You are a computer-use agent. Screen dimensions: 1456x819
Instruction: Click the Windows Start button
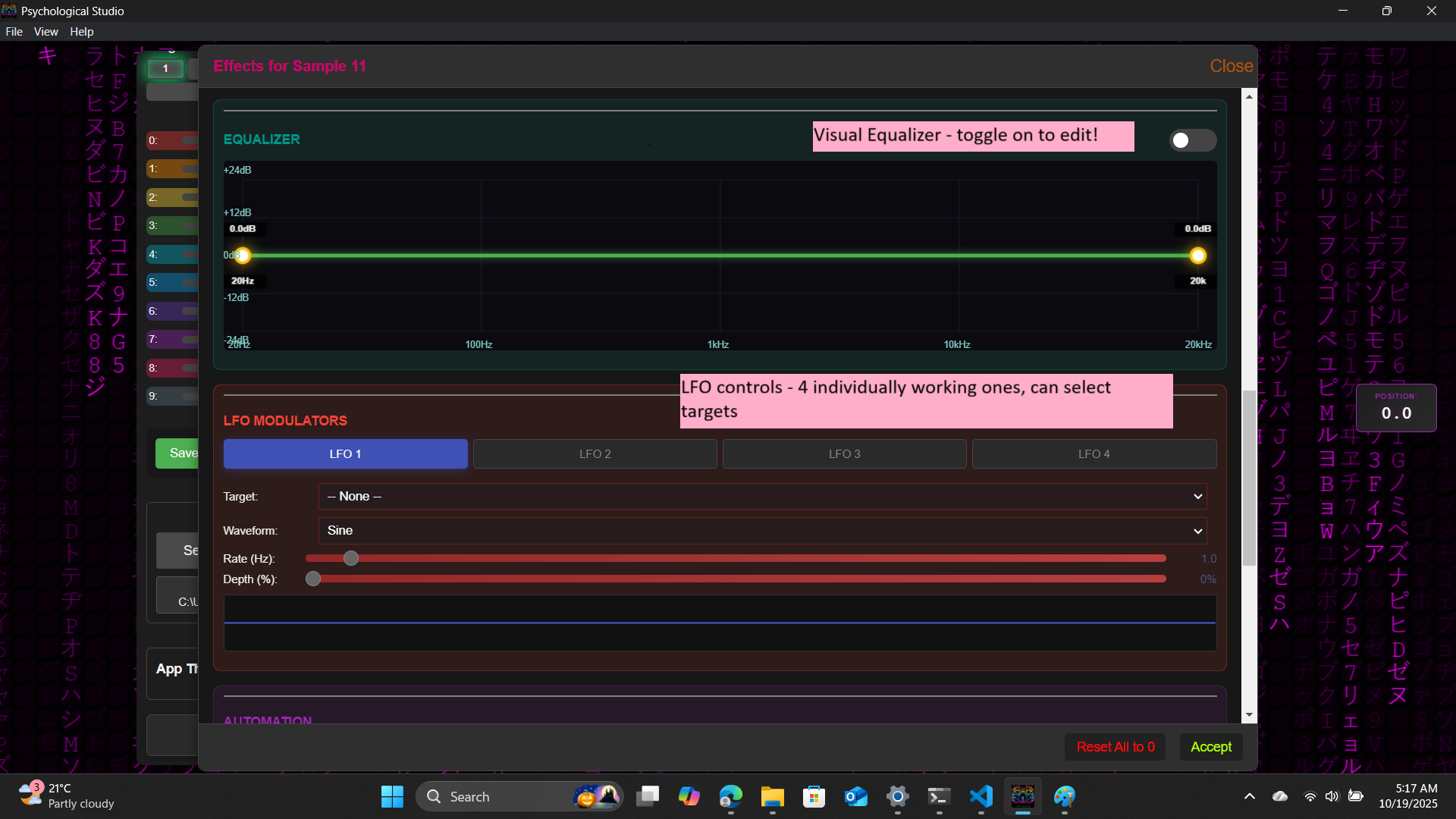tap(392, 796)
